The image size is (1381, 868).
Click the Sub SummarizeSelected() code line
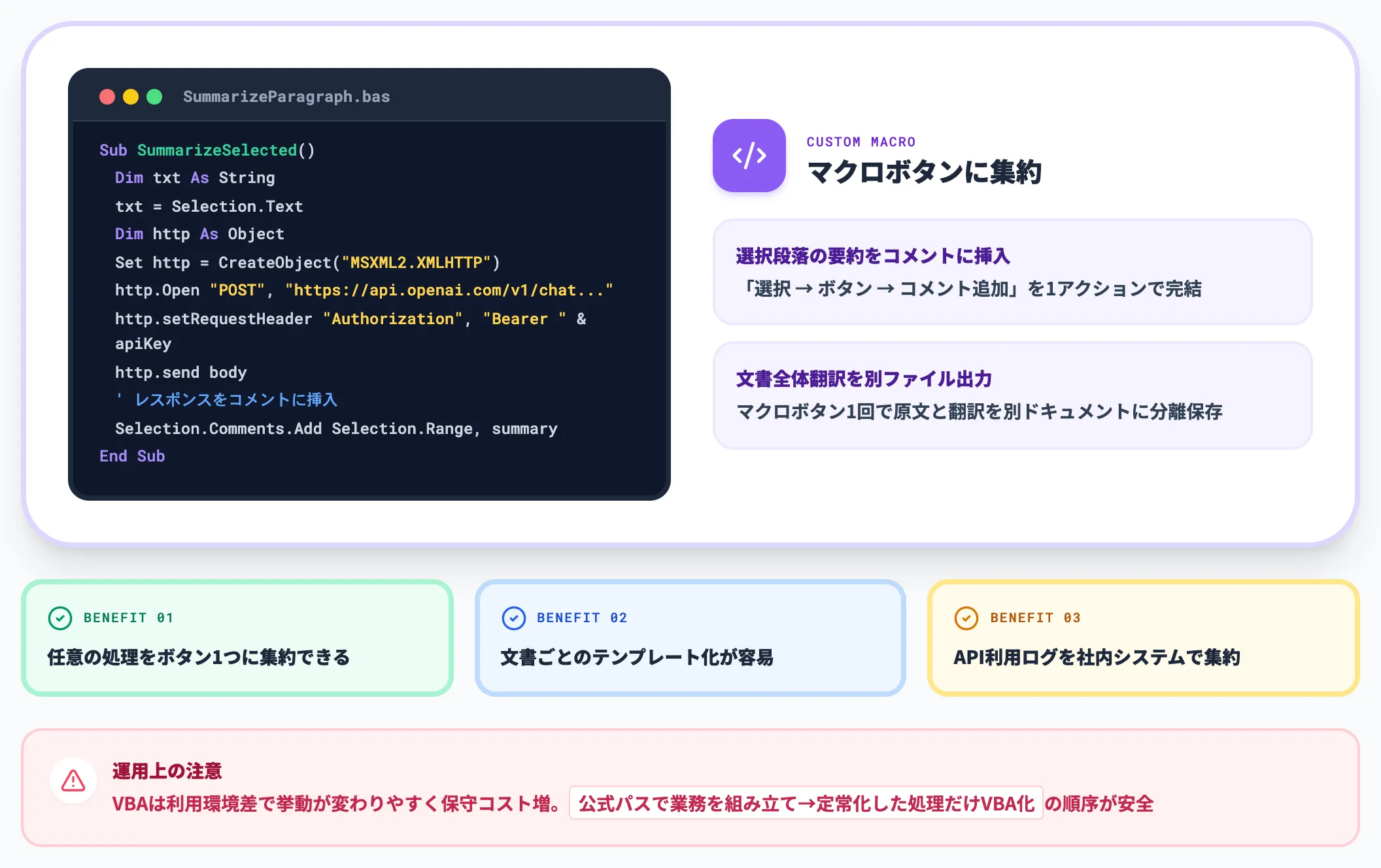click(207, 150)
